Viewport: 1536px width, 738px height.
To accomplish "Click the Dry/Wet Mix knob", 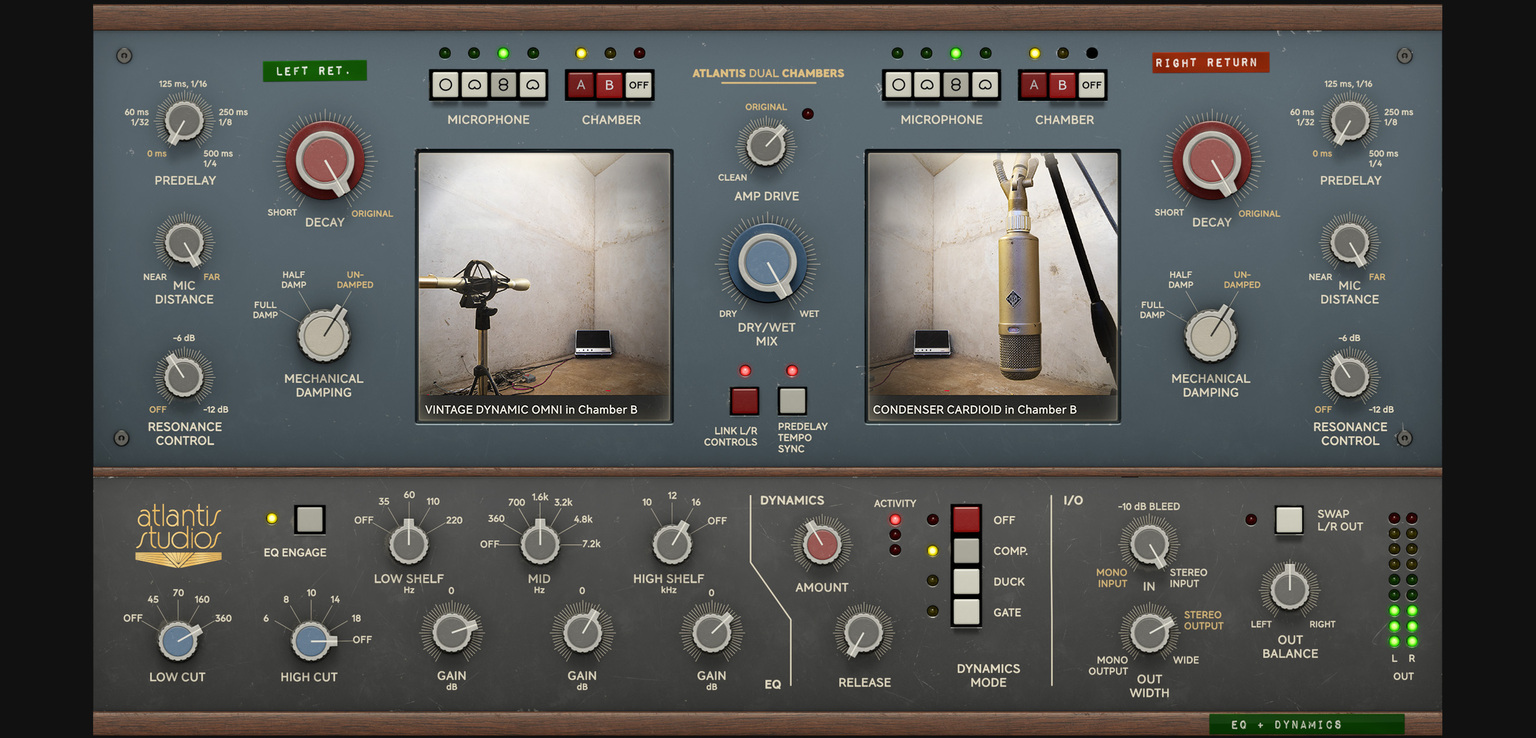I will tap(766, 263).
